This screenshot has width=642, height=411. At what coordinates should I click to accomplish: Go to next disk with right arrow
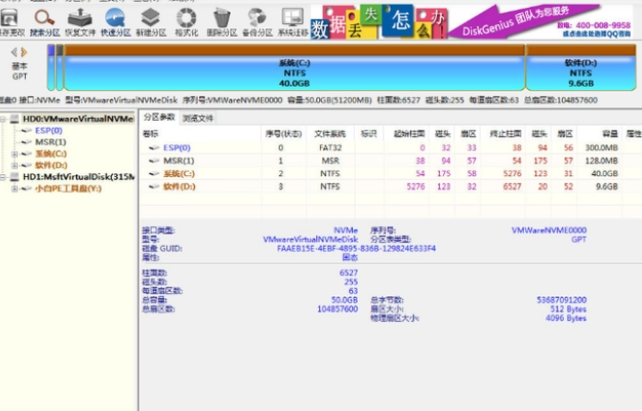[x=24, y=51]
